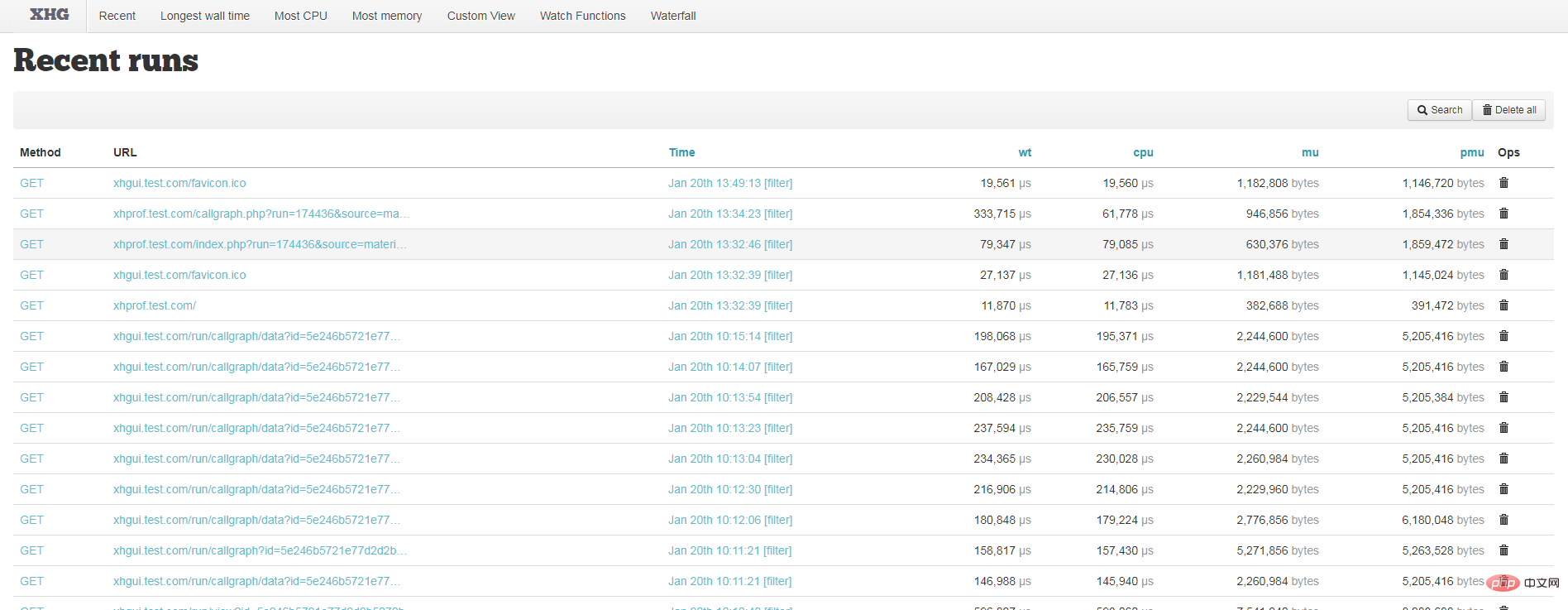Sort runs by the wt column
This screenshot has height=610, width=1568.
pyautogui.click(x=1025, y=152)
